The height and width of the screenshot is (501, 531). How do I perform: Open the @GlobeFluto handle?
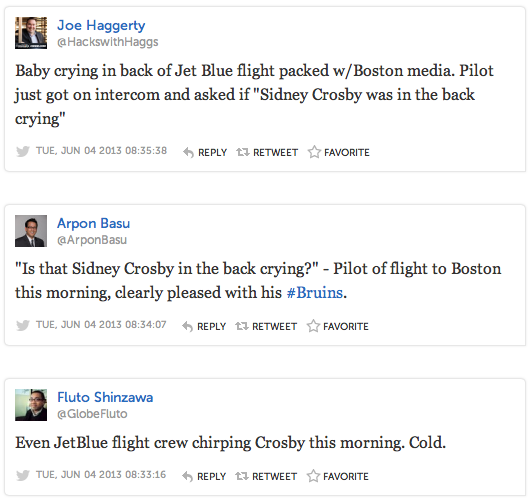92,414
